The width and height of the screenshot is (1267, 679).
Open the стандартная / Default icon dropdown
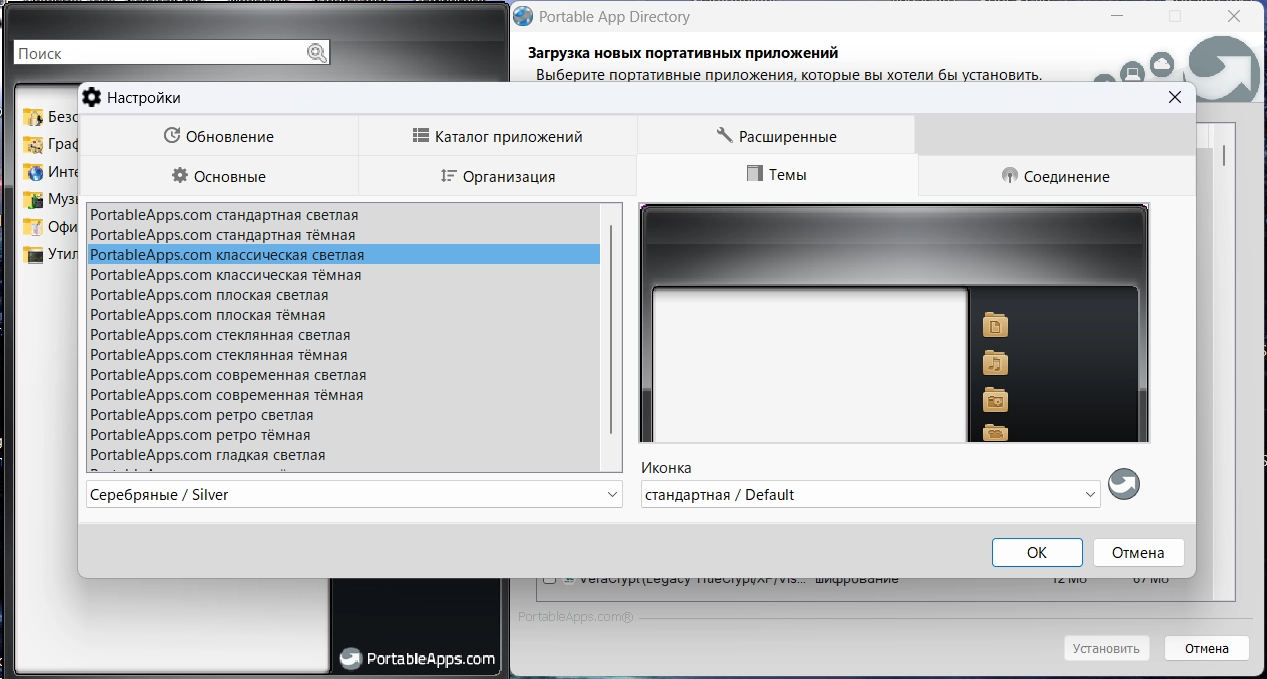tap(870, 494)
